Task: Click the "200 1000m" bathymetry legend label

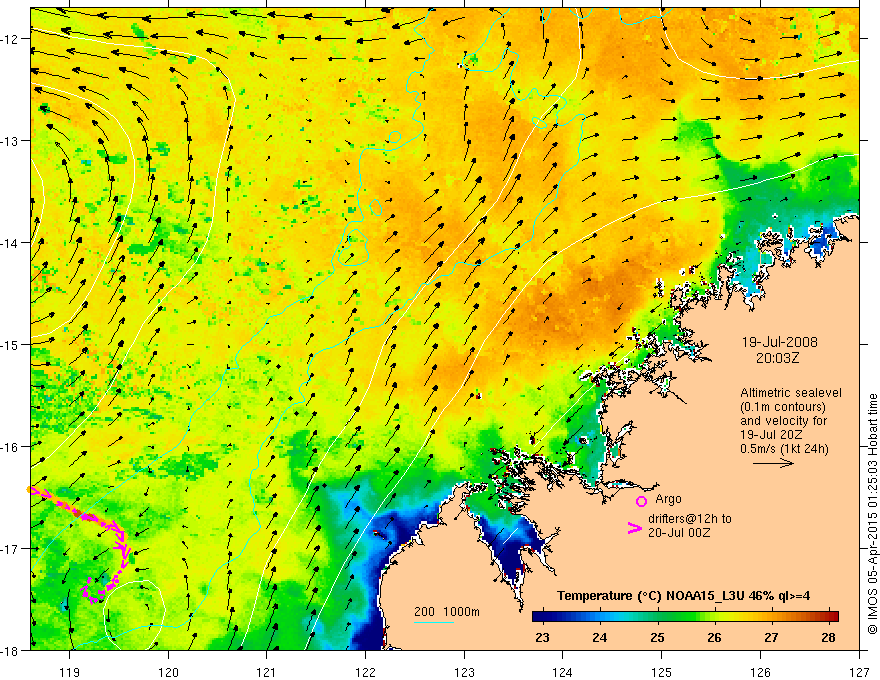Action: (447, 612)
